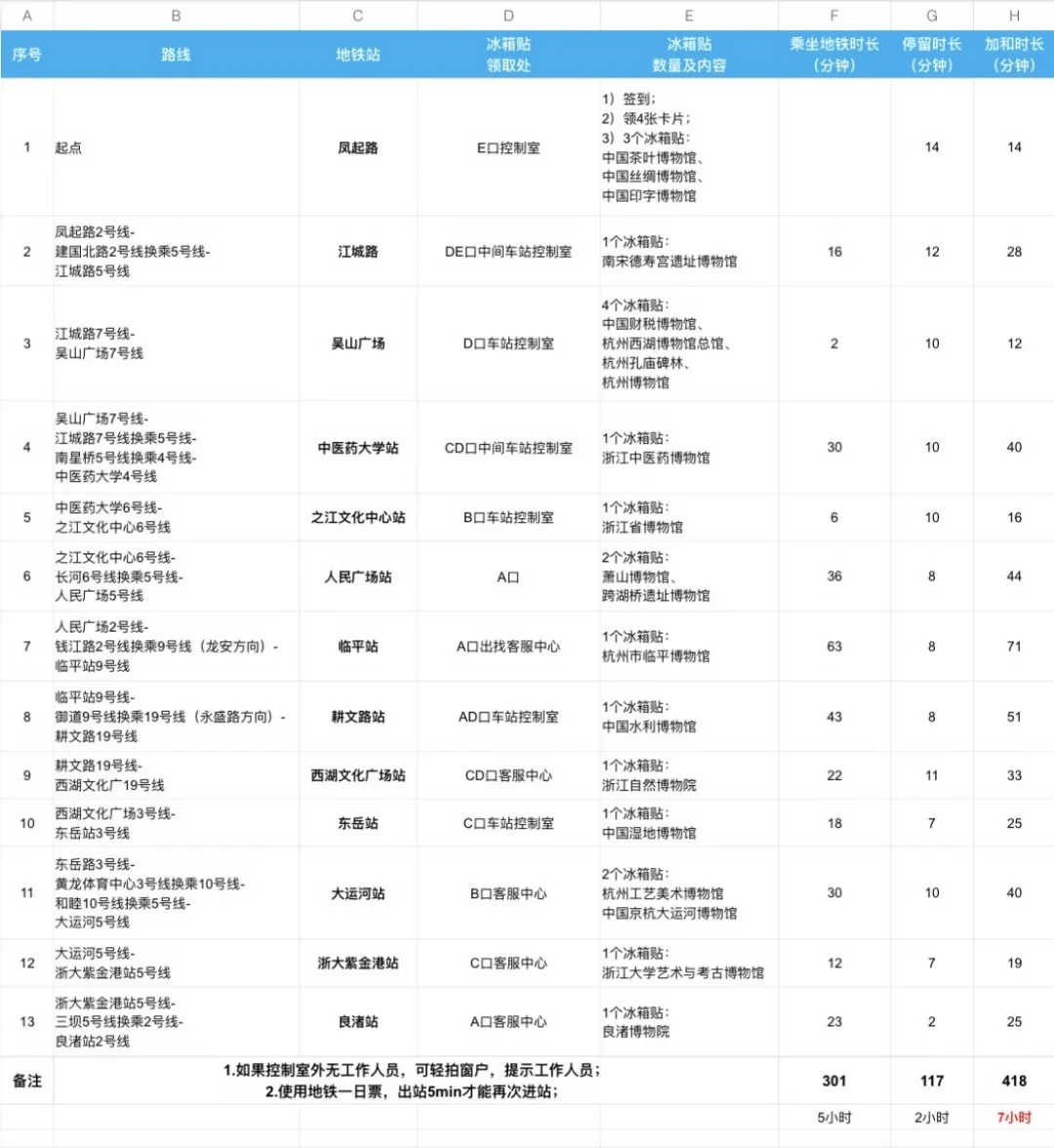This screenshot has width=1054, height=1148.
Task: Select the 吴山广场 station cell
Action: [358, 344]
